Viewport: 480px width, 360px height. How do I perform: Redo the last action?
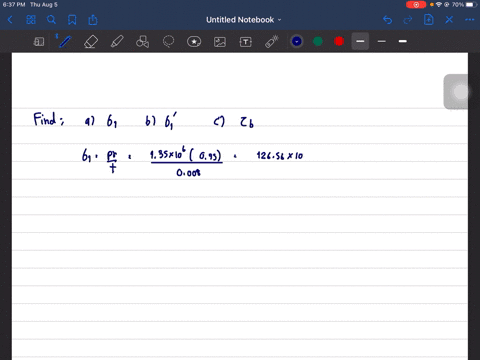pyautogui.click(x=407, y=20)
